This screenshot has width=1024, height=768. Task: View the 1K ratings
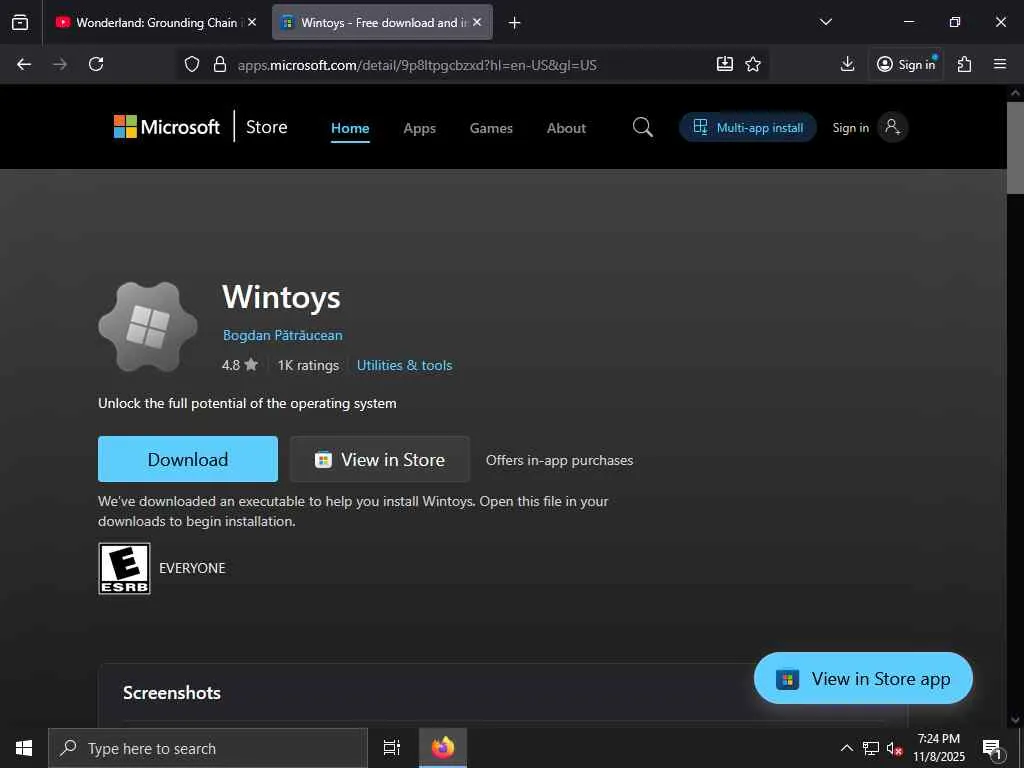308,365
